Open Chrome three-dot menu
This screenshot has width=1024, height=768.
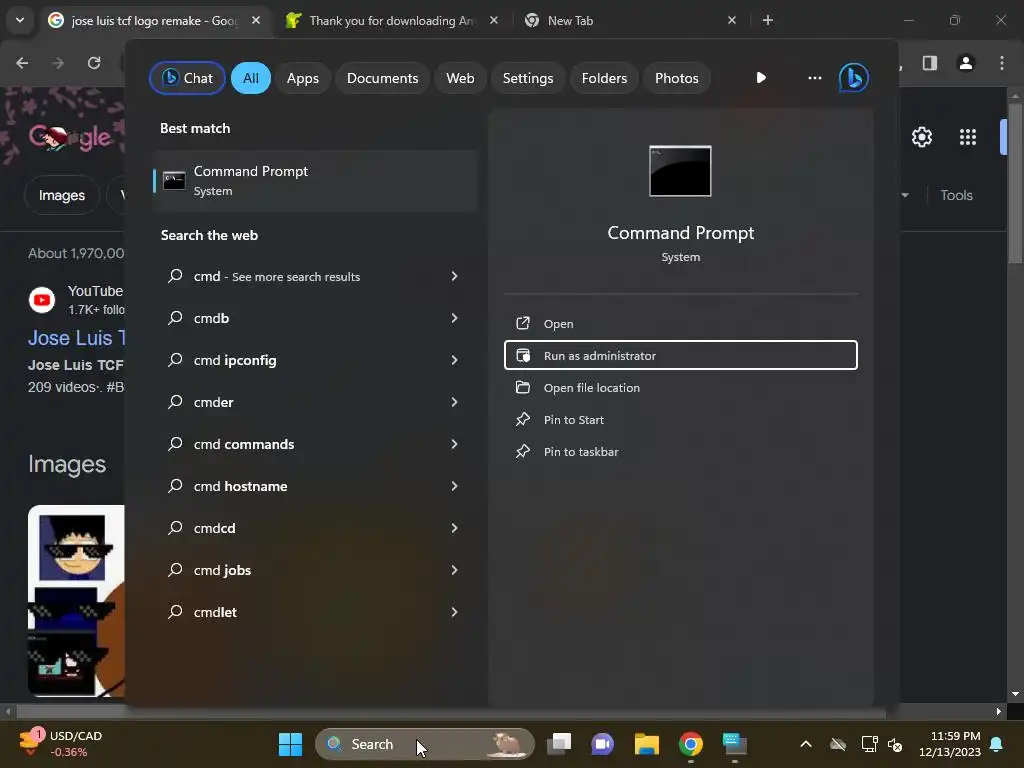coord(1002,63)
